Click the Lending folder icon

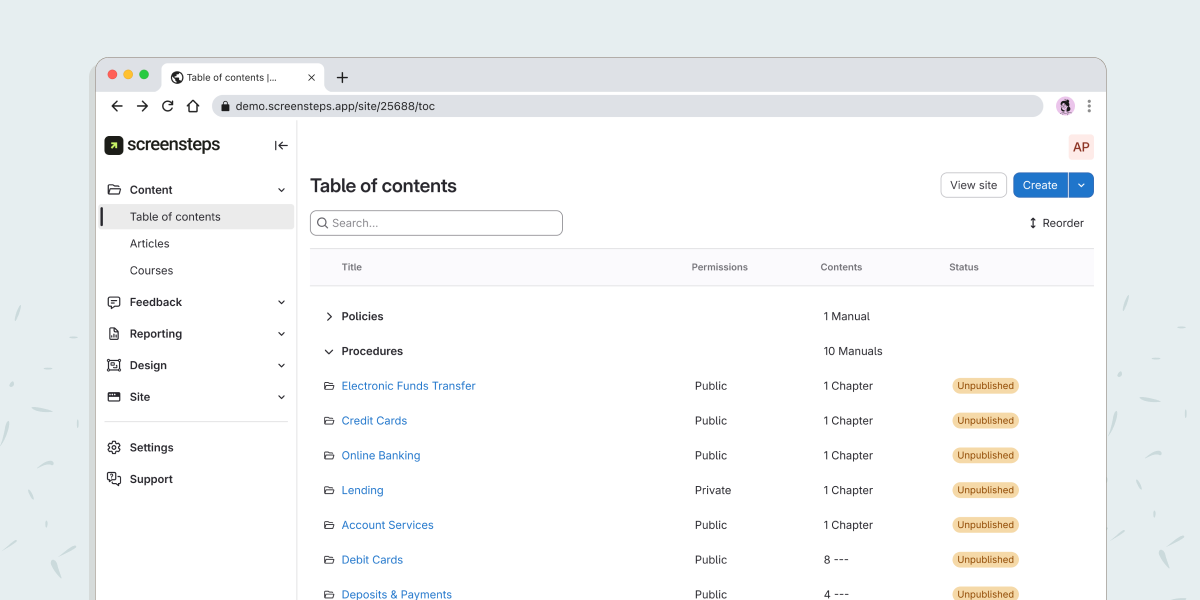[329, 491]
